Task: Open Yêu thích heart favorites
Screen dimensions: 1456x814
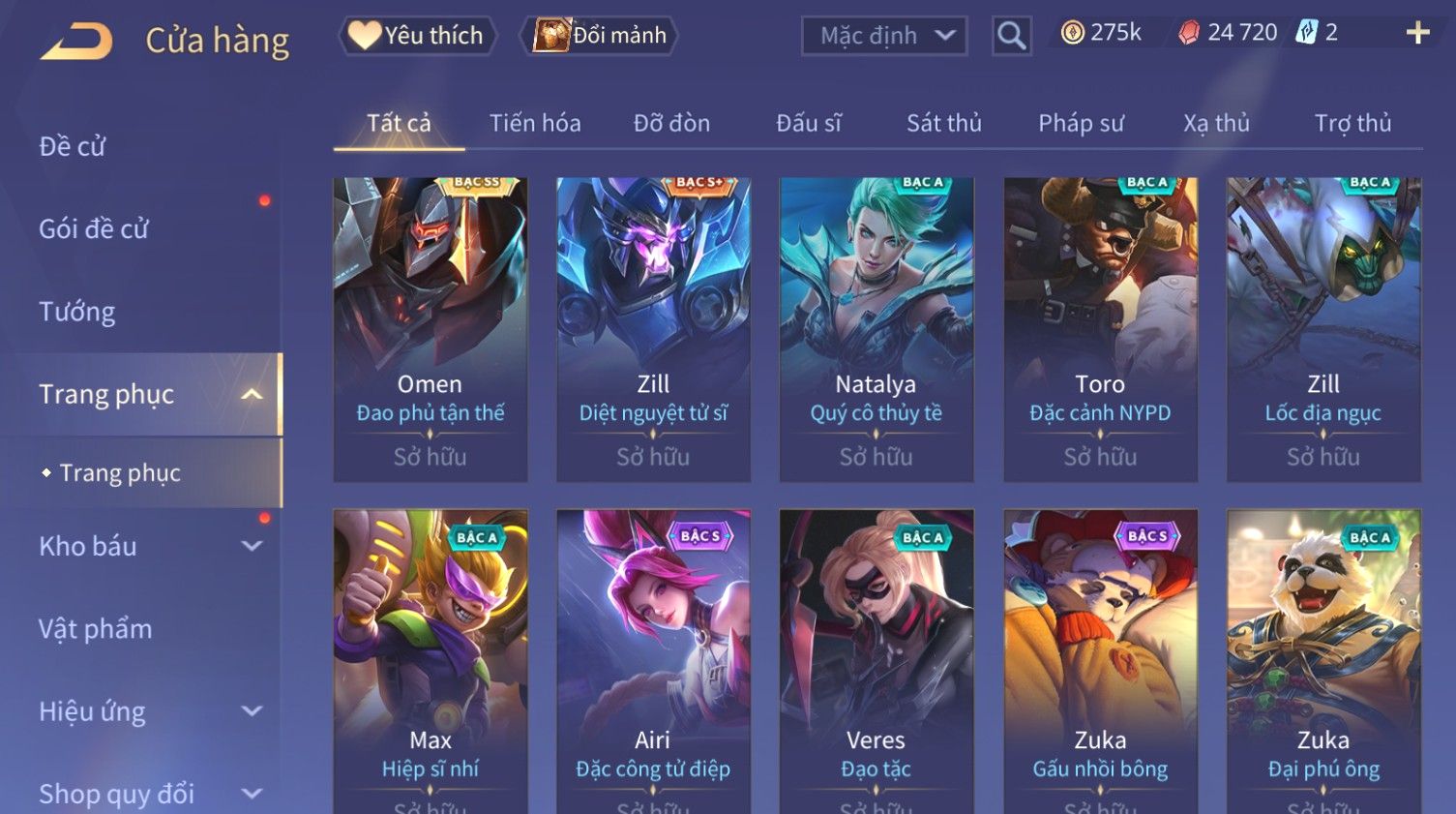Action: (x=417, y=36)
